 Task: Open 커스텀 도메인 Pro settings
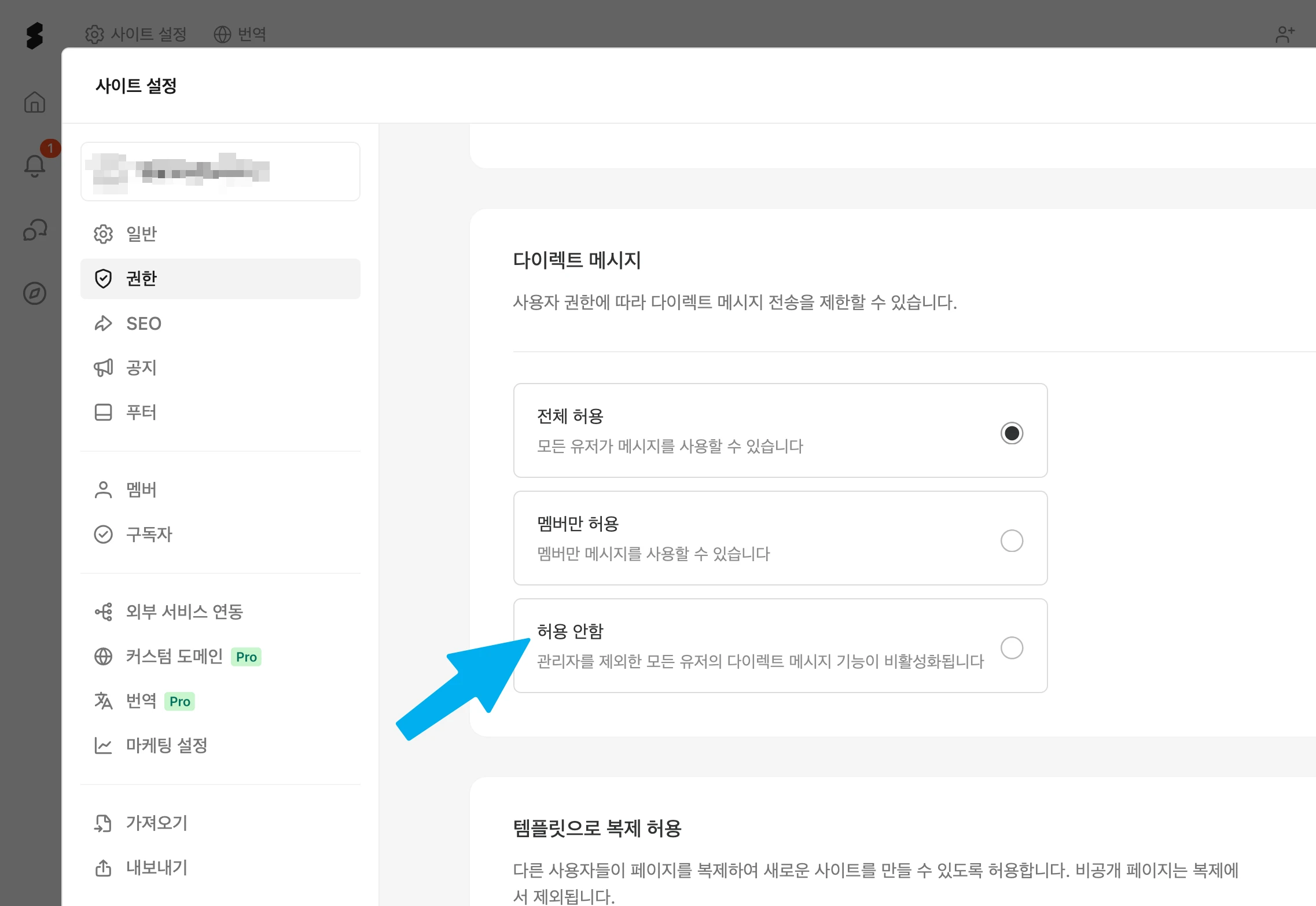[174, 656]
